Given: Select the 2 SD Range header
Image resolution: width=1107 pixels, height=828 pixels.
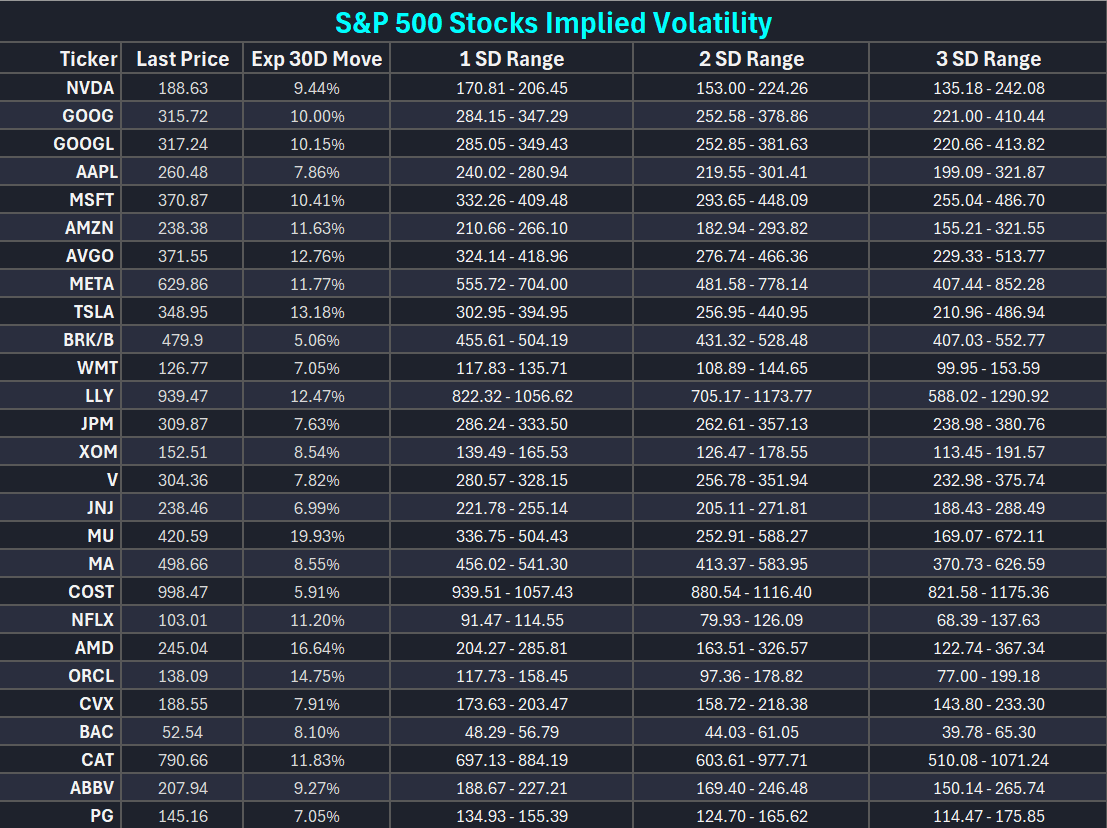Looking at the screenshot, I should click(751, 59).
